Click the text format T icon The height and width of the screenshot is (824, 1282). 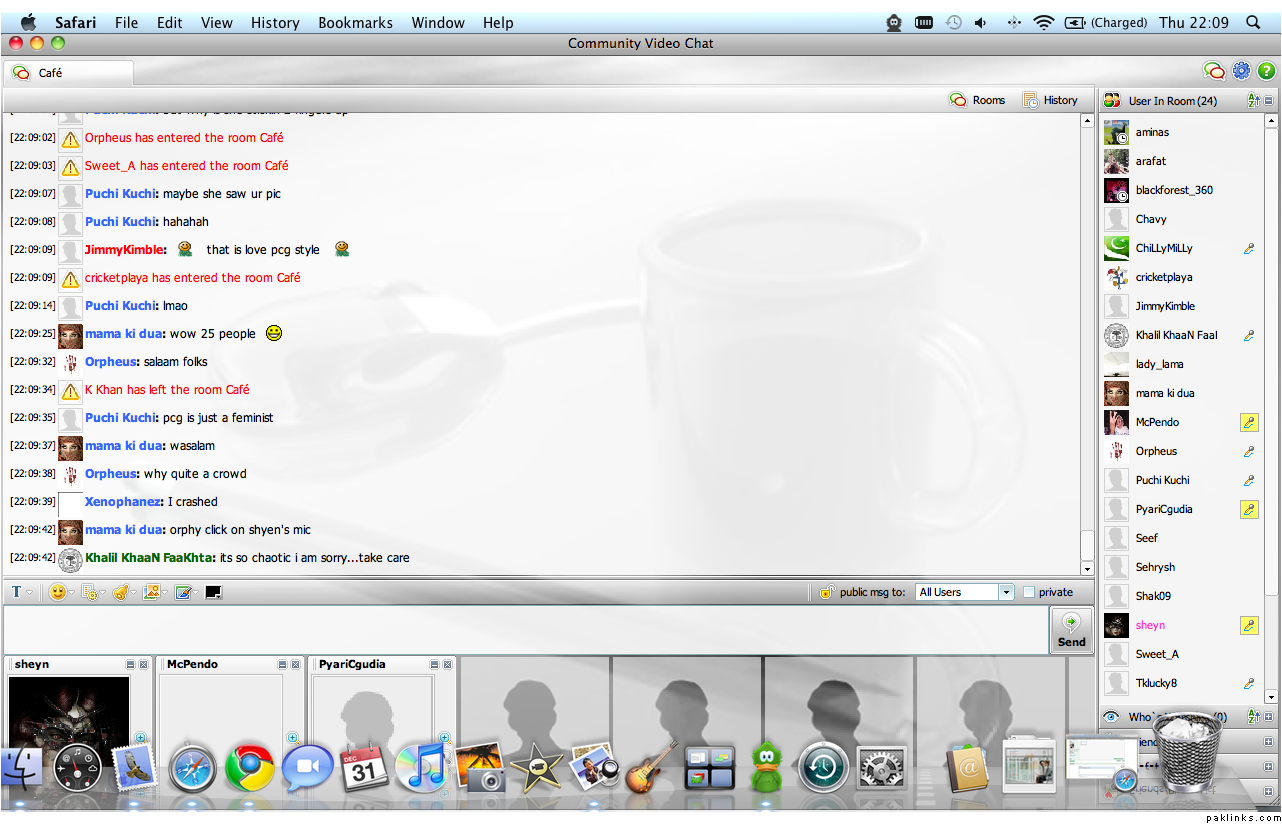[x=17, y=592]
